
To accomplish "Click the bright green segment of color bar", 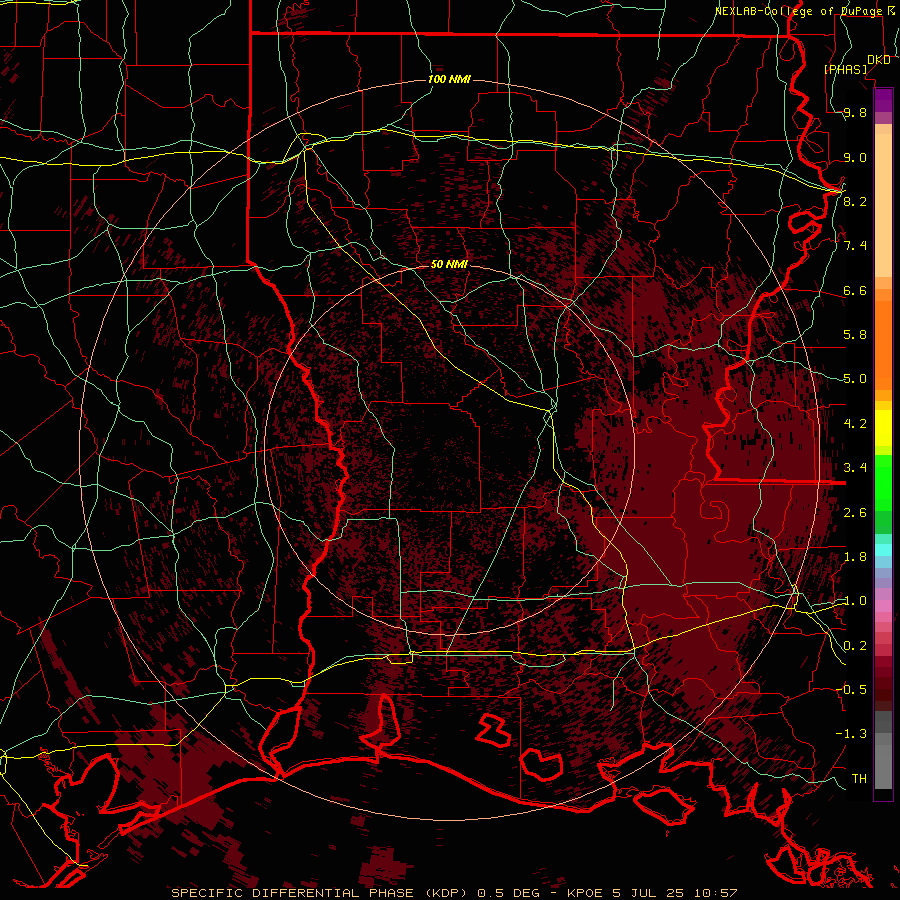I will pos(883,482).
